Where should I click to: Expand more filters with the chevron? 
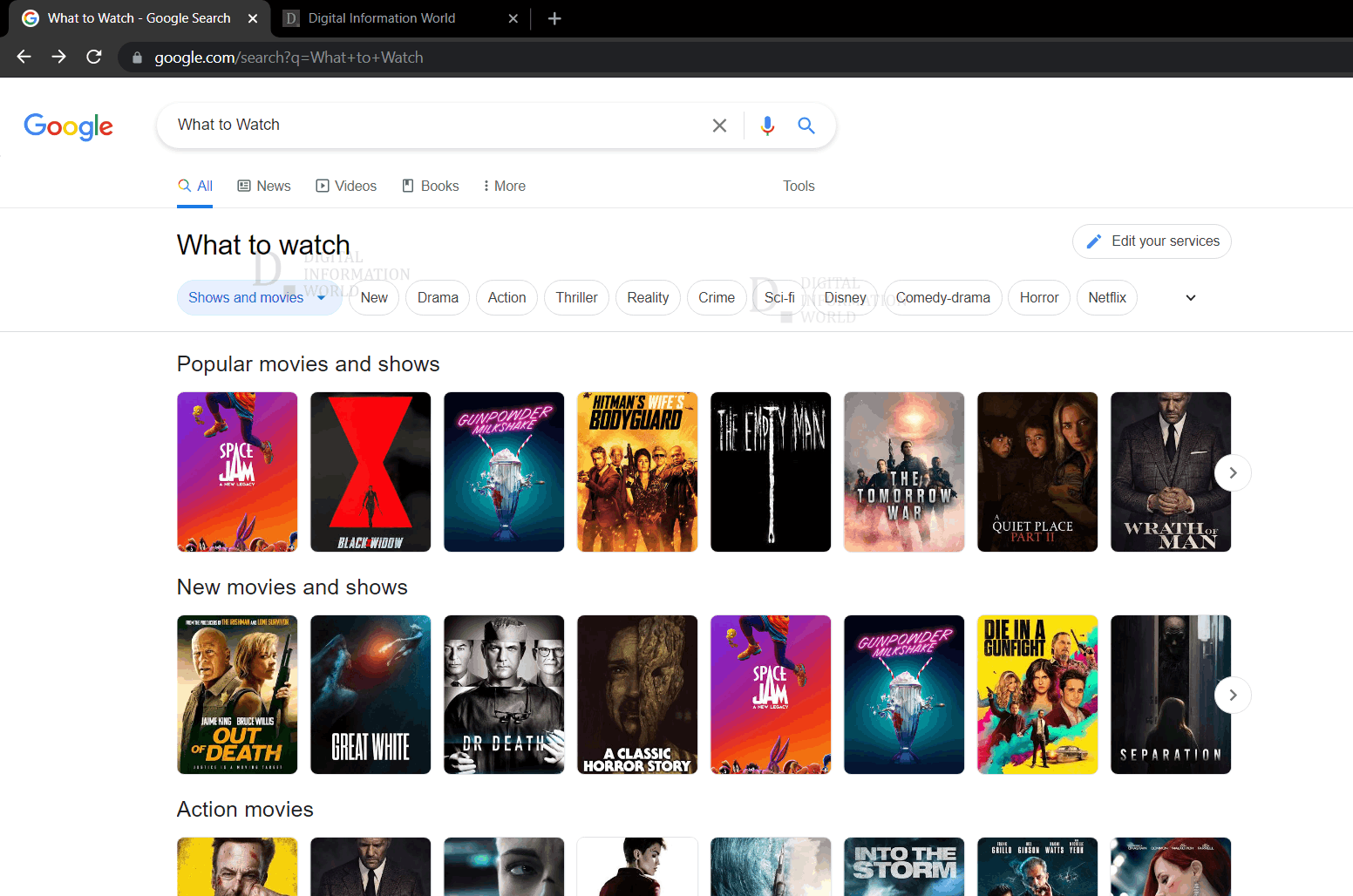[x=1190, y=297]
